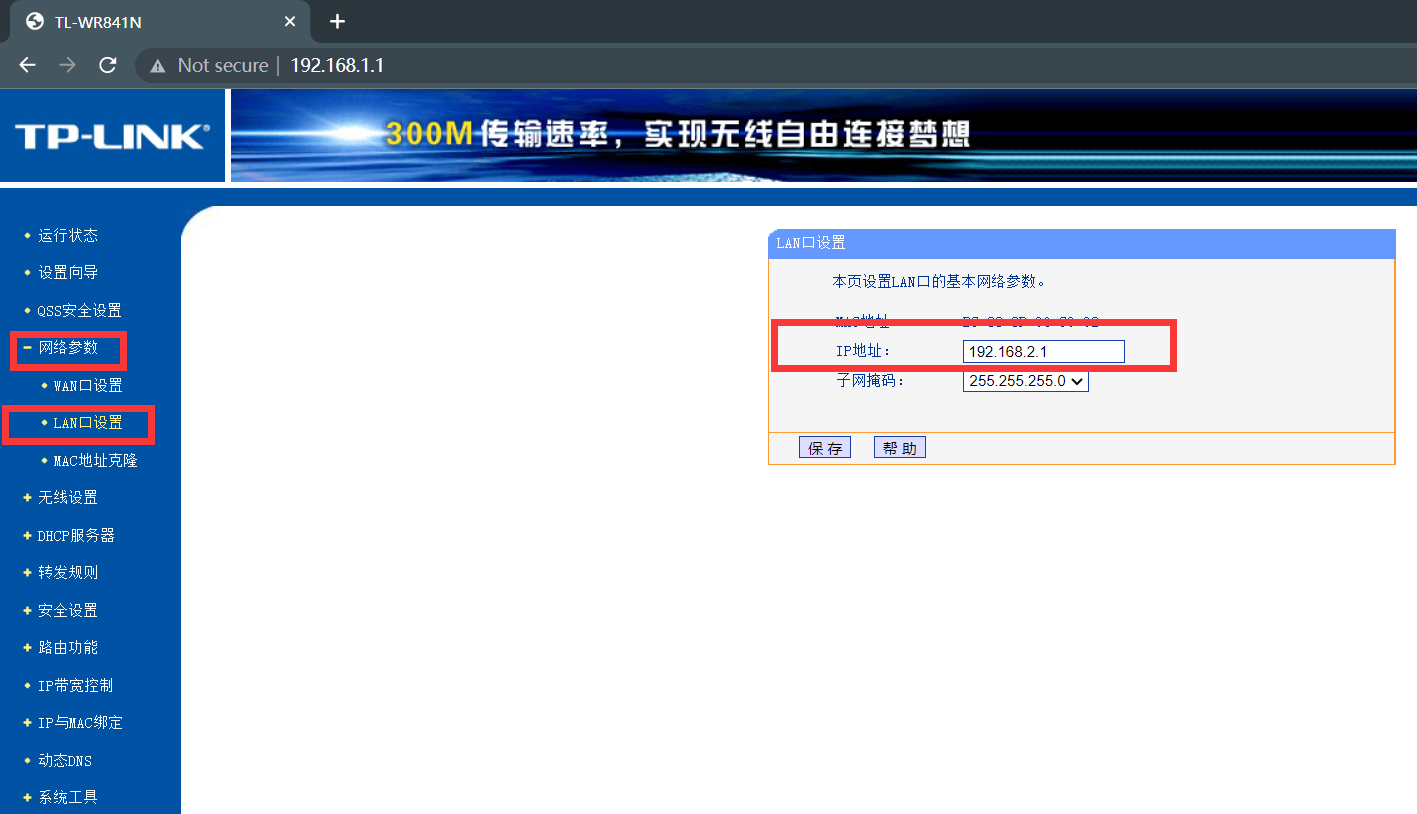Select LAN口设置 in the sidebar
This screenshot has height=814, width=1417.
coord(87,423)
